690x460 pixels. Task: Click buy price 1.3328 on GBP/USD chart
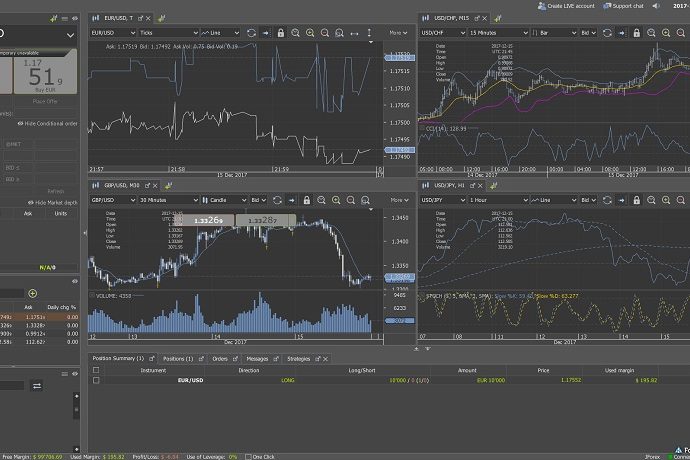pos(265,220)
